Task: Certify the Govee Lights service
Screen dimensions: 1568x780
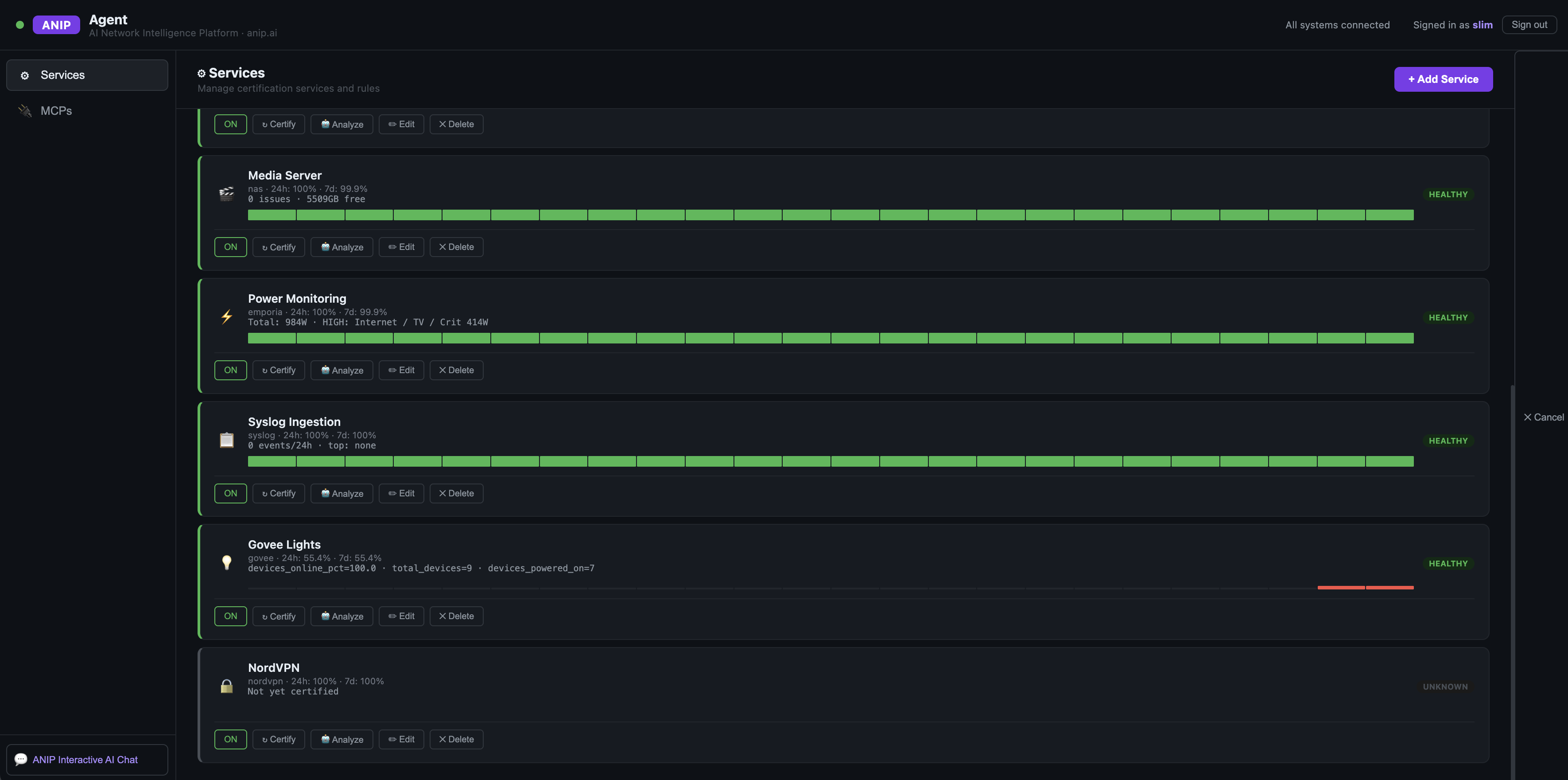Action: point(279,616)
